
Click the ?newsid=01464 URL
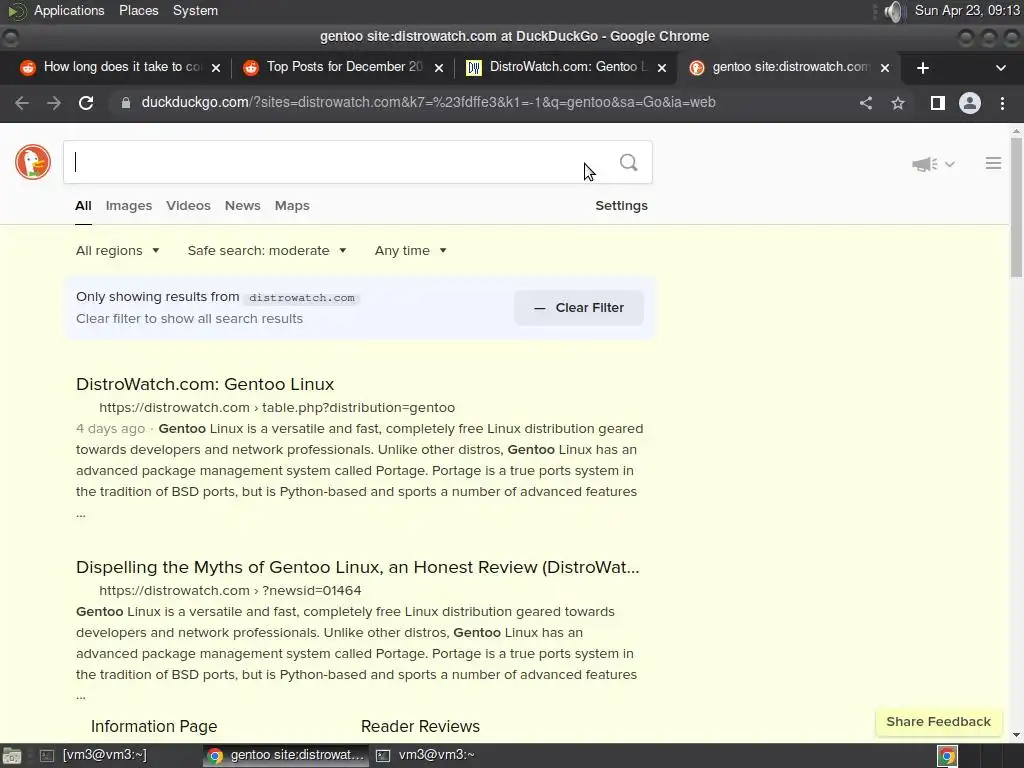[x=230, y=590]
